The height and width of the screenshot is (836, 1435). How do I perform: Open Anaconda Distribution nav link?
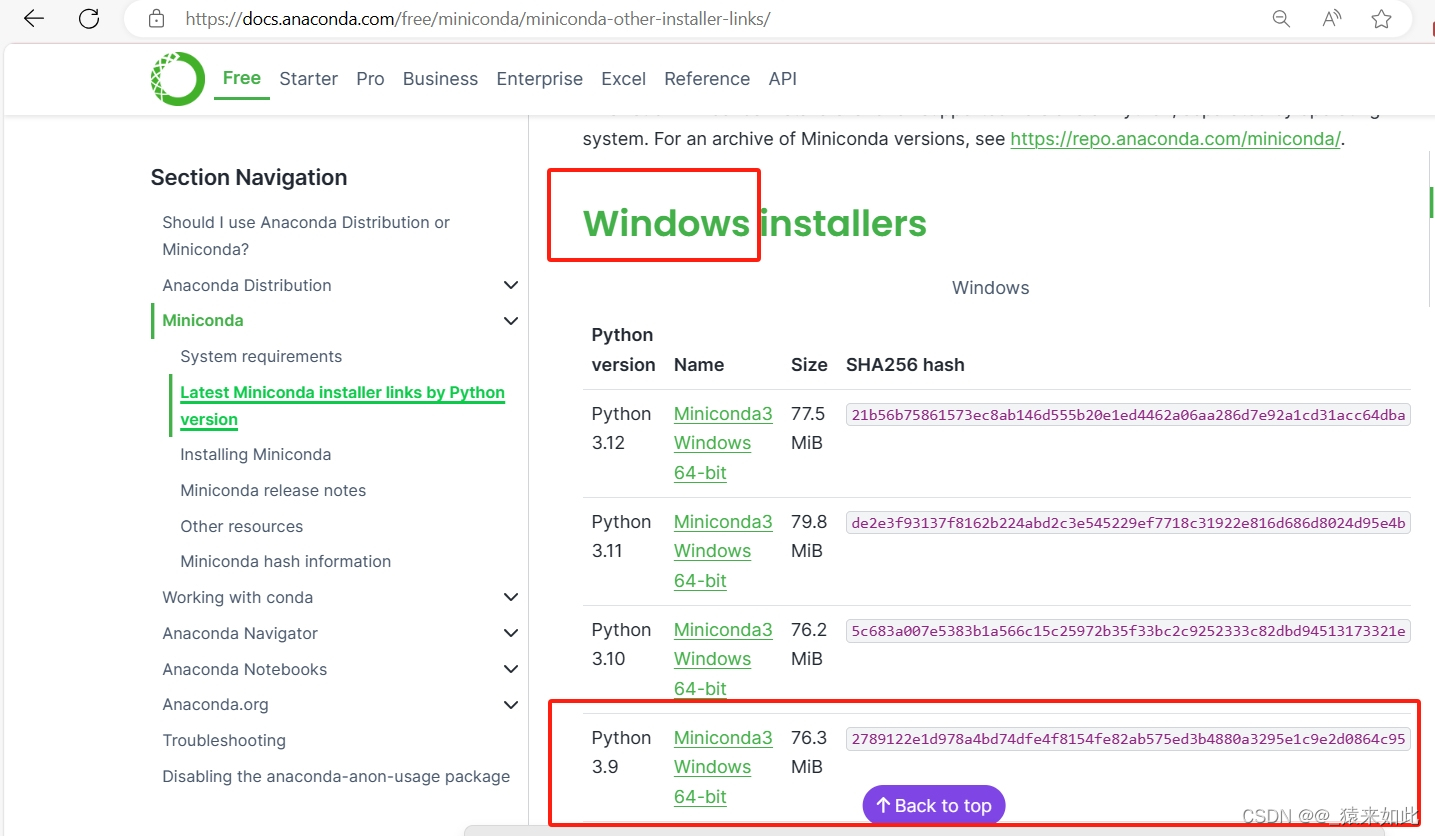pos(247,285)
